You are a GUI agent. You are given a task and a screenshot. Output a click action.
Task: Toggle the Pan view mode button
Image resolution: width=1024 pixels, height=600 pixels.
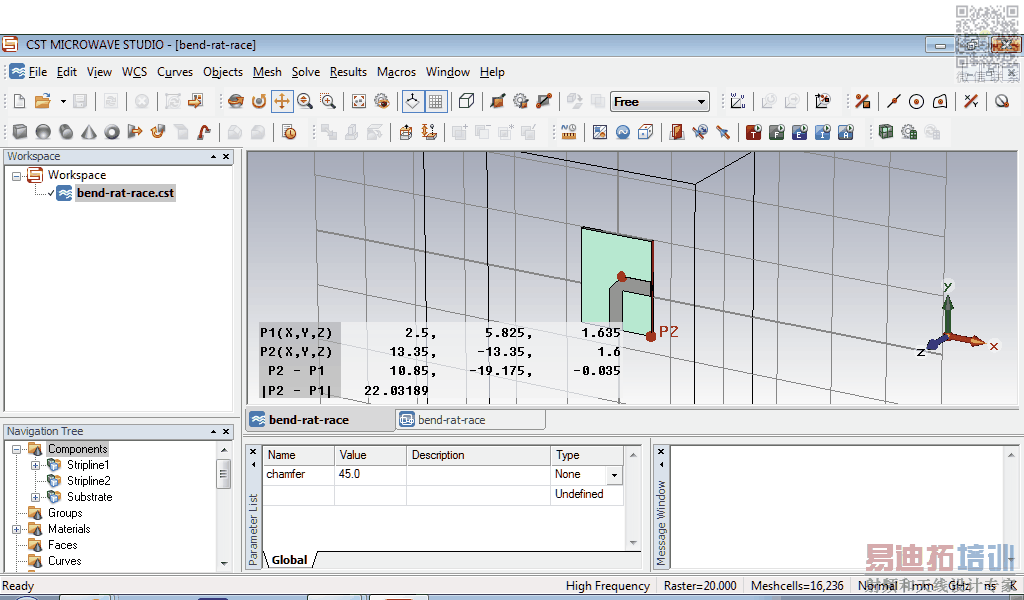(x=282, y=101)
